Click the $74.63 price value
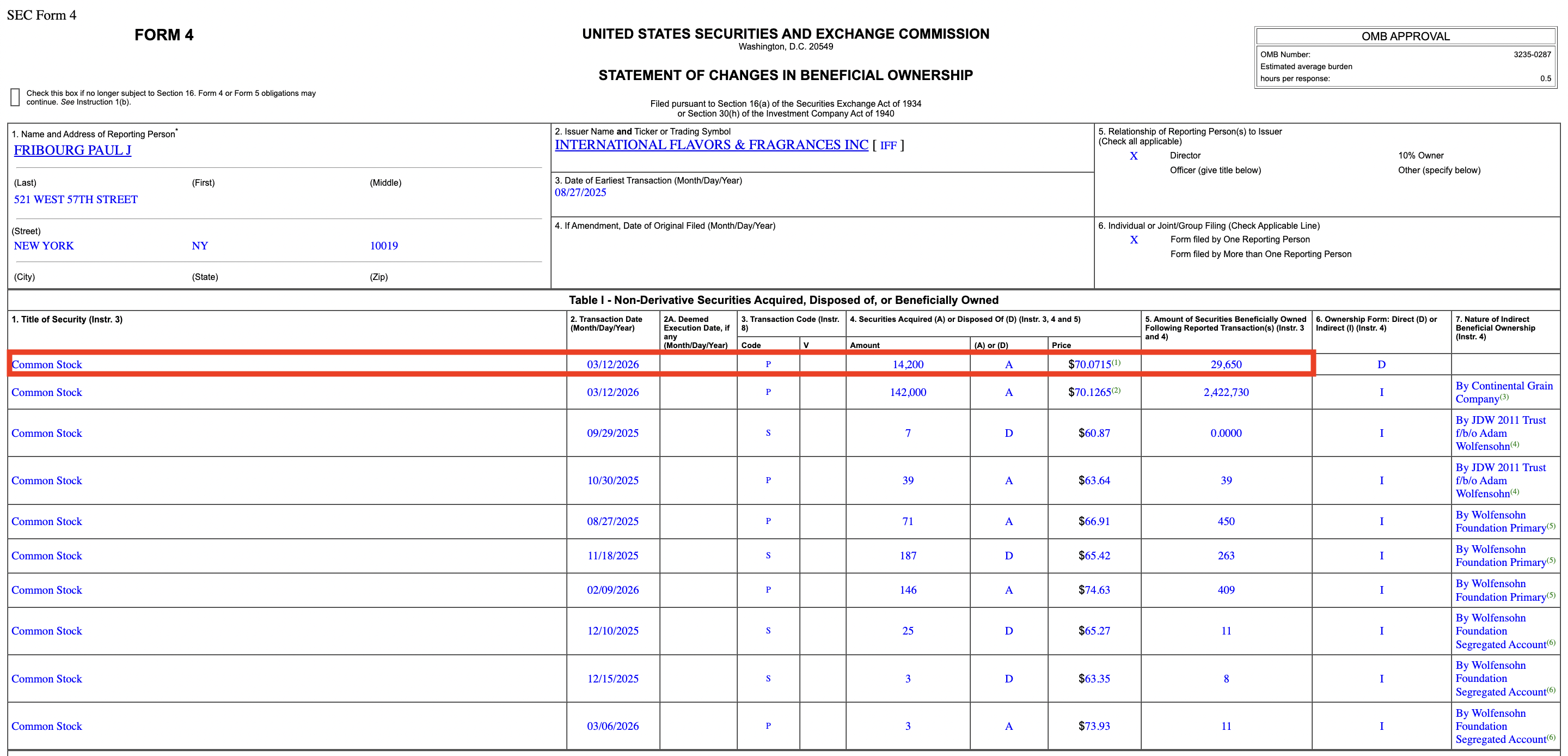This screenshot has width=1568, height=756. click(x=1094, y=590)
